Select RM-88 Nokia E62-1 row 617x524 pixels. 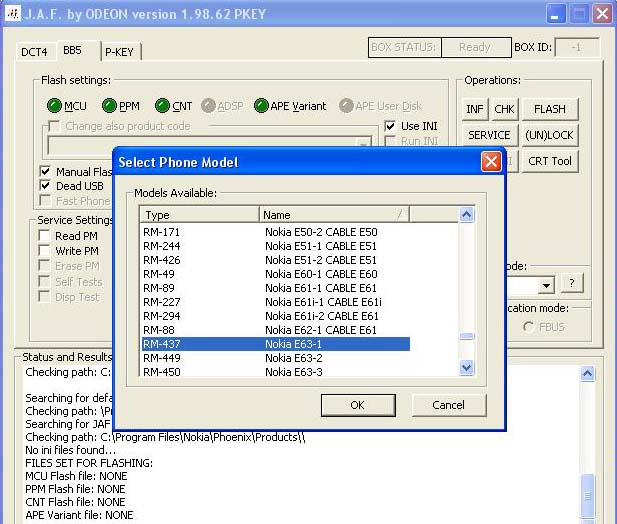pos(275,330)
